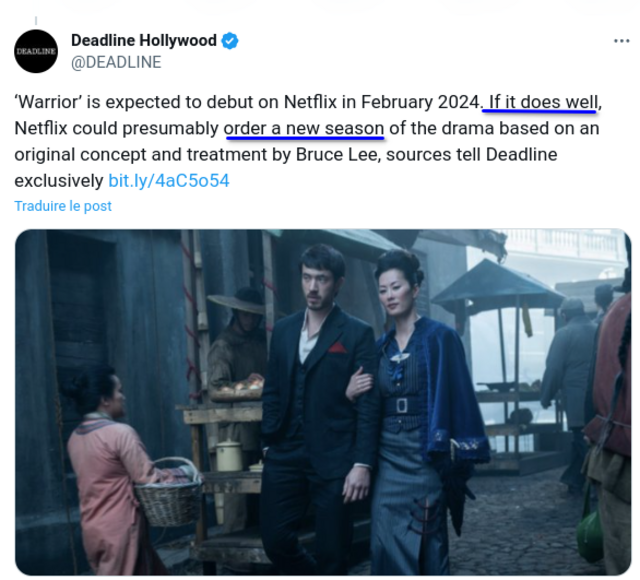The image size is (640, 580).
Task: Open the Deadline profile avatar
Action: coord(36,51)
